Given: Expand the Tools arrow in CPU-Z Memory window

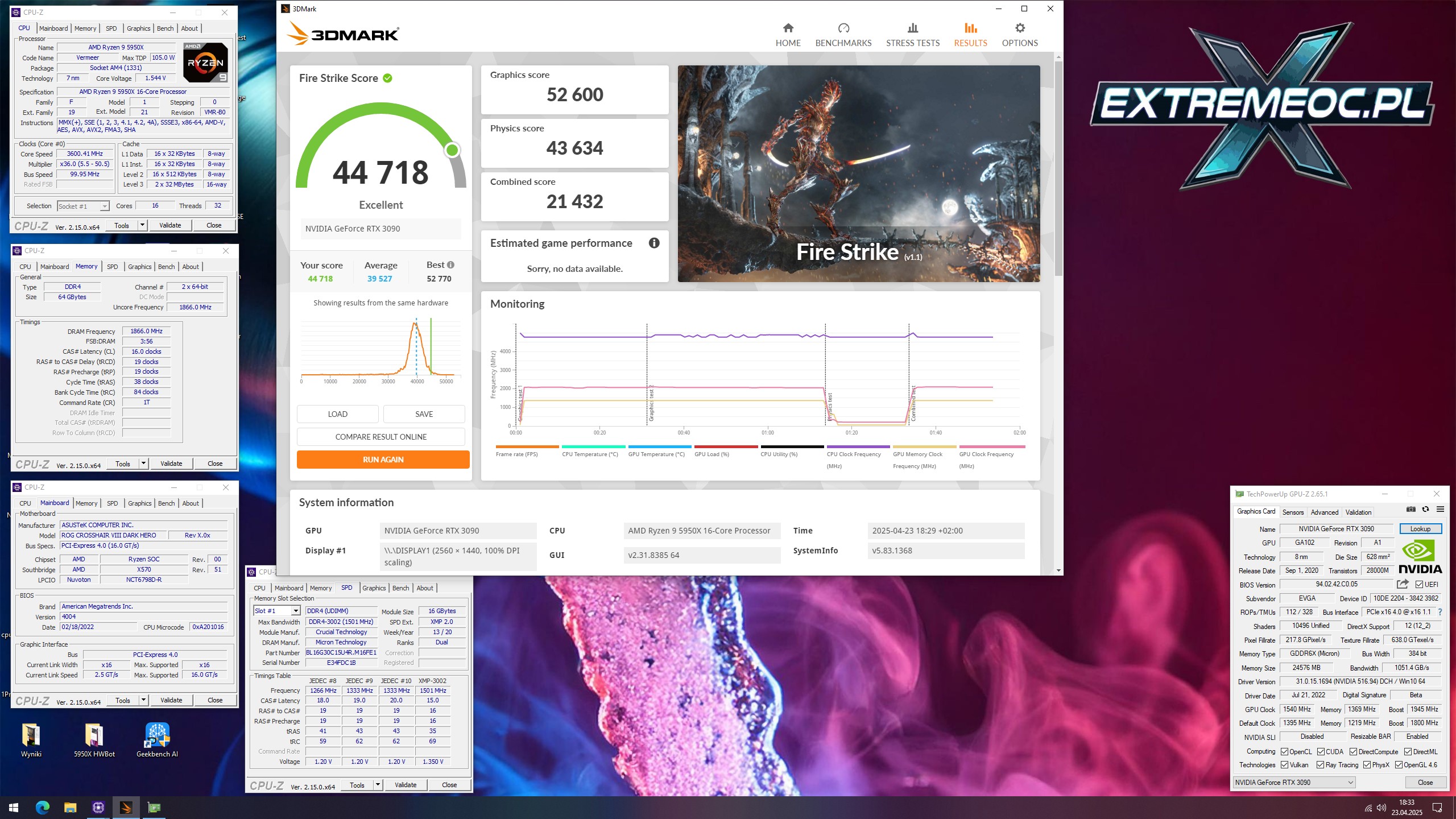Looking at the screenshot, I should 143,464.
